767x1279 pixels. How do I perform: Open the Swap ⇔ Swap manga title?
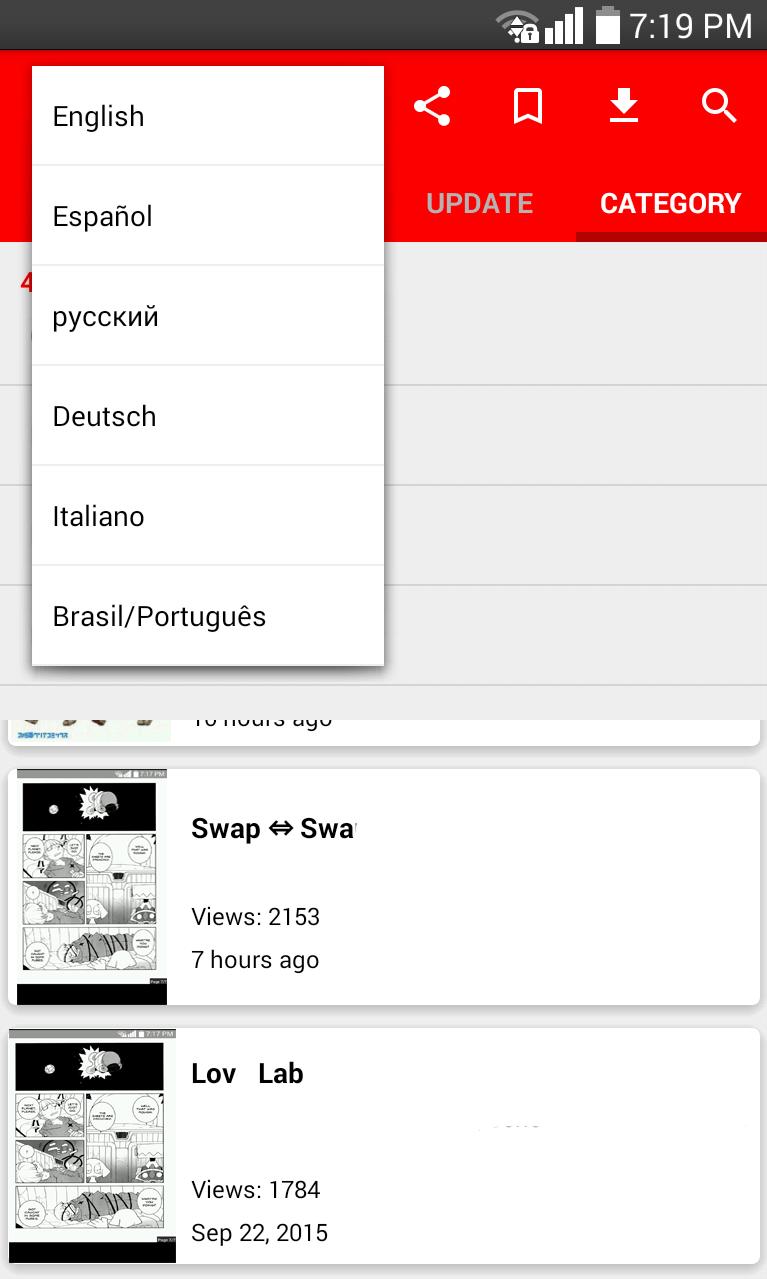click(273, 829)
